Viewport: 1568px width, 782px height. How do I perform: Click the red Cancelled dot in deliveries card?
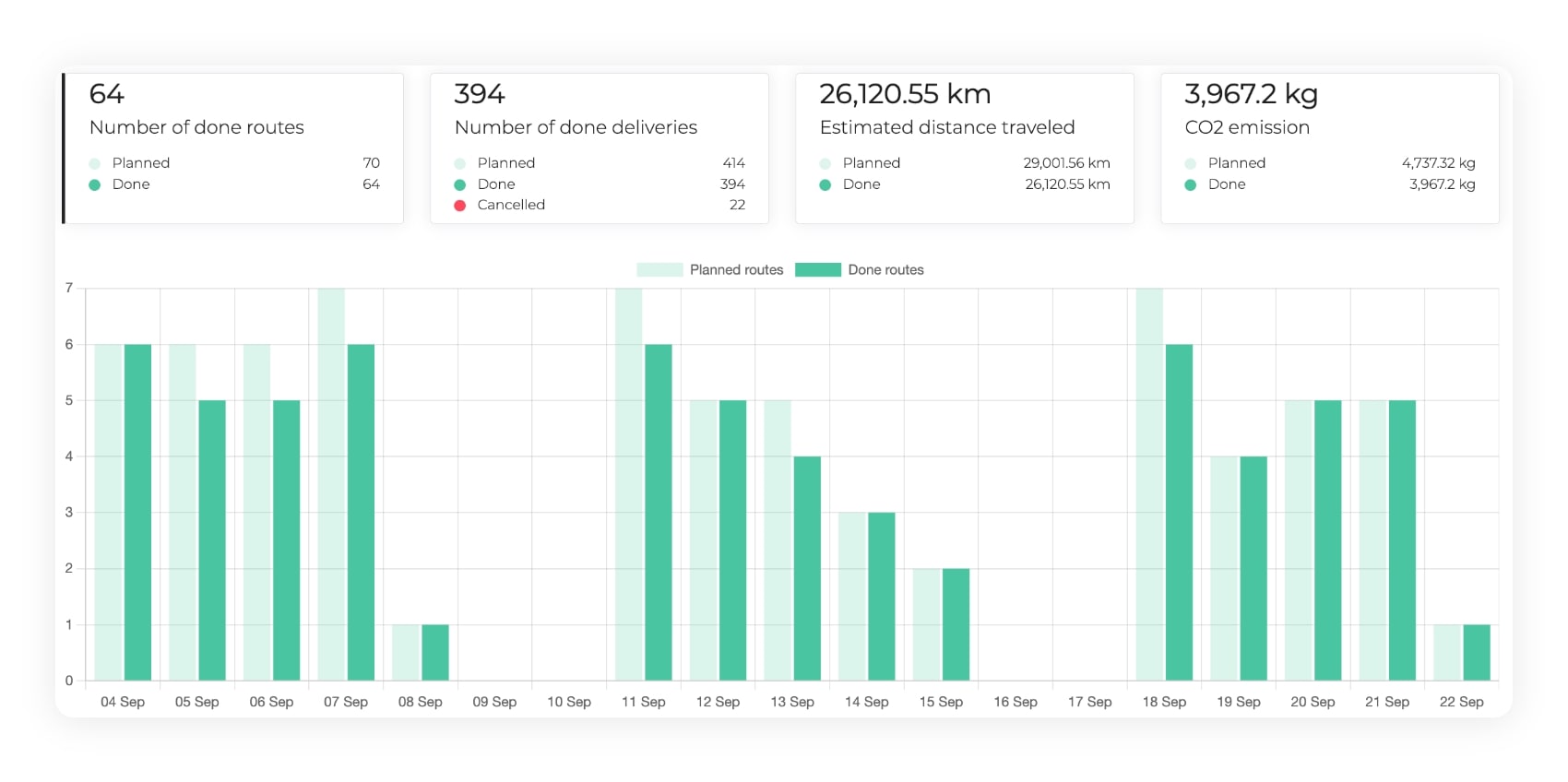click(x=459, y=206)
